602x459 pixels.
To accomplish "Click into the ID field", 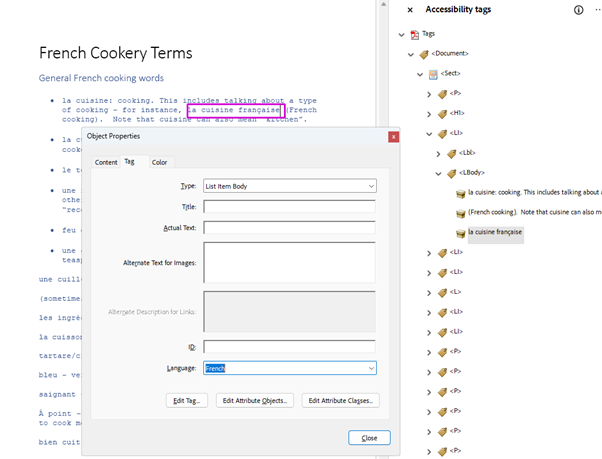I will click(289, 347).
